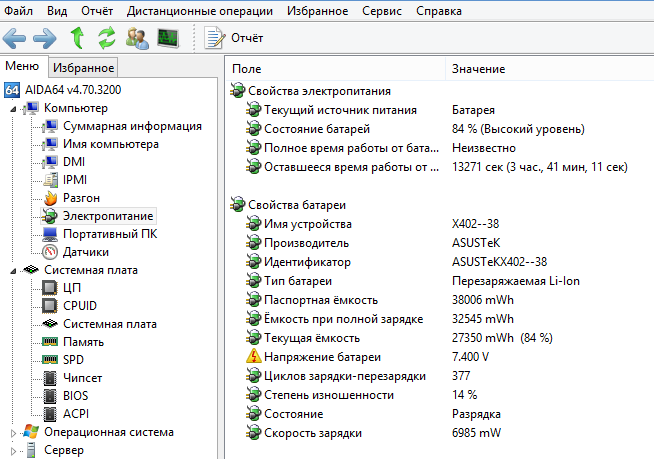Open the Отчёт menu in menu bar
The image size is (654, 459).
click(97, 11)
